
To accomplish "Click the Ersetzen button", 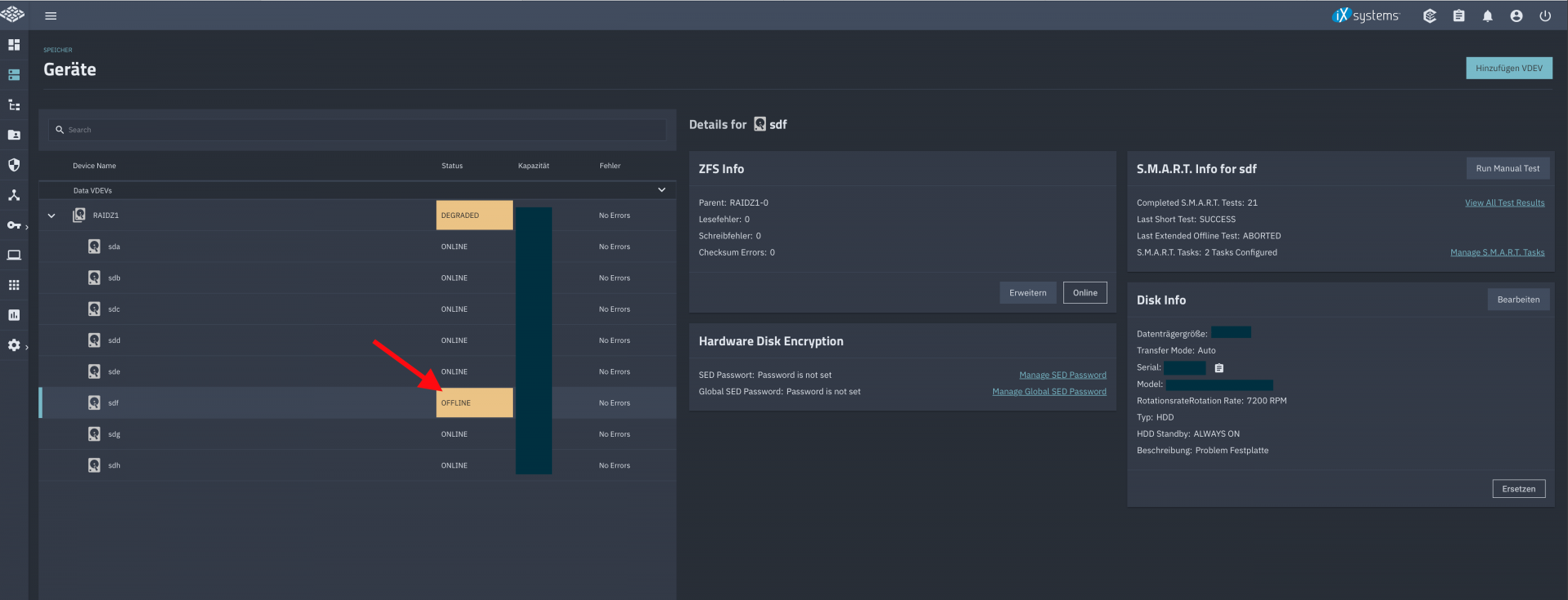I will coord(1518,489).
